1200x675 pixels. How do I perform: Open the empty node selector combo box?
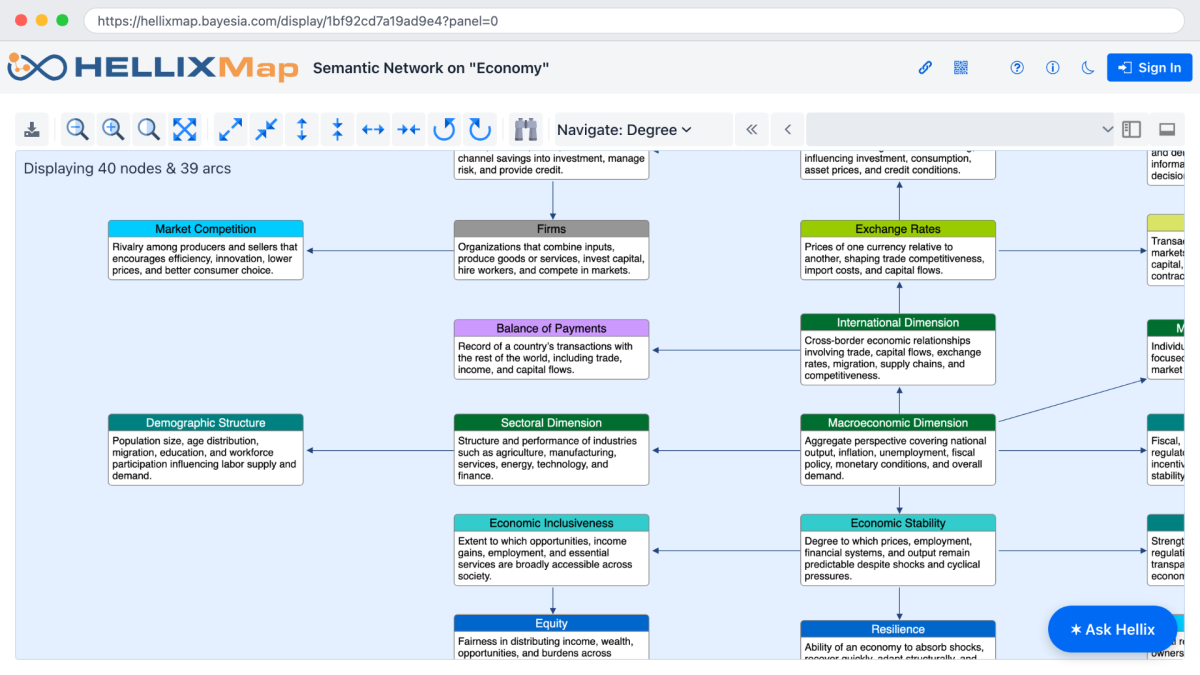[961, 129]
